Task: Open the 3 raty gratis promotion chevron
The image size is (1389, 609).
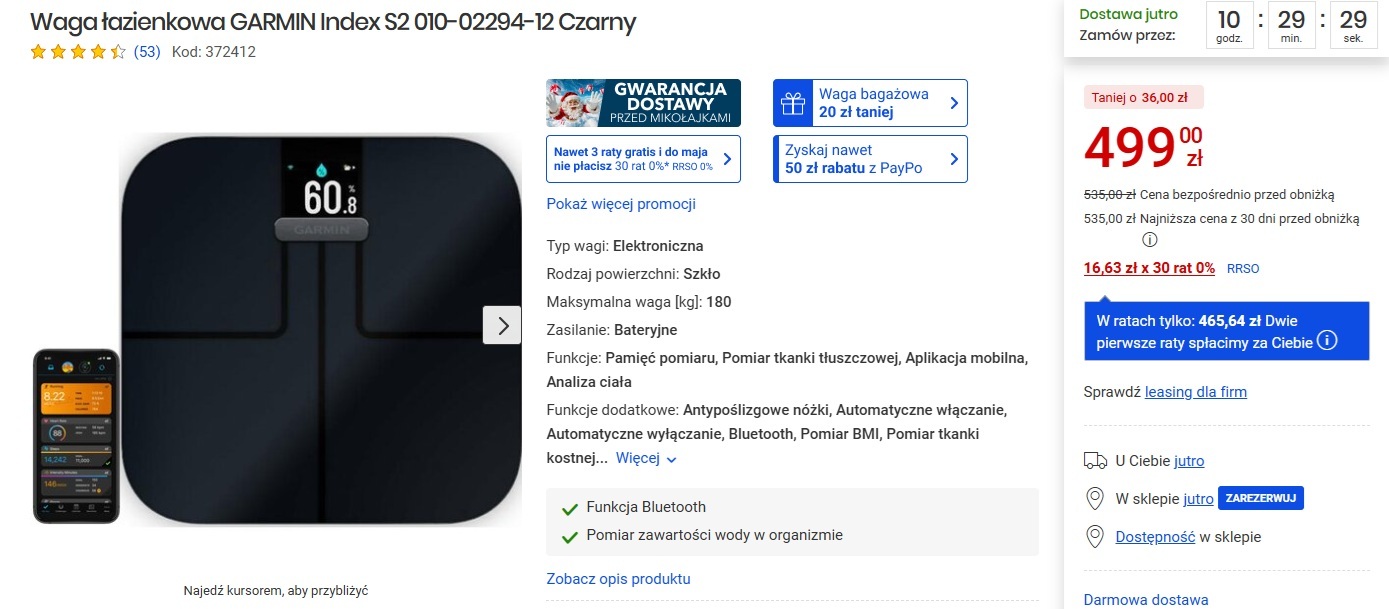Action: (726, 159)
